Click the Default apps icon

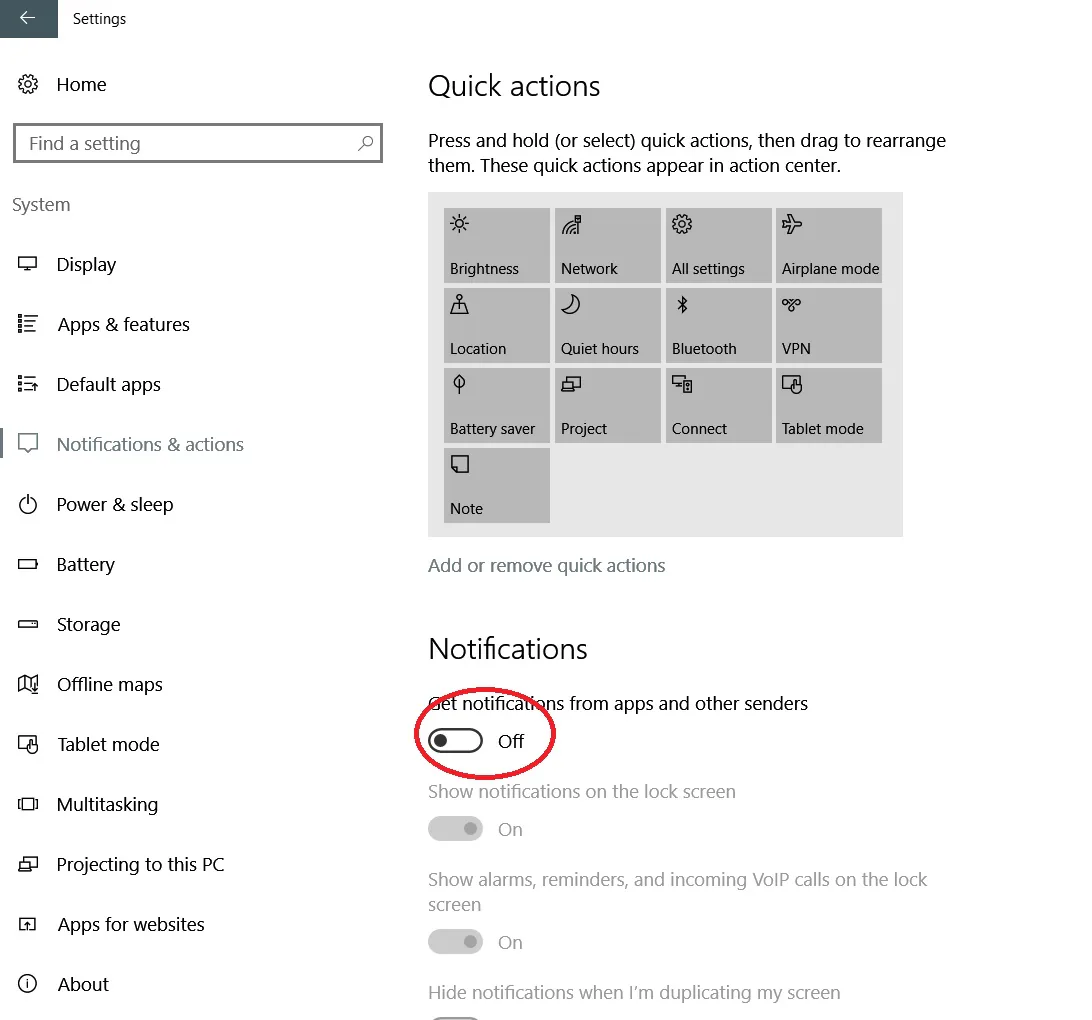[28, 384]
